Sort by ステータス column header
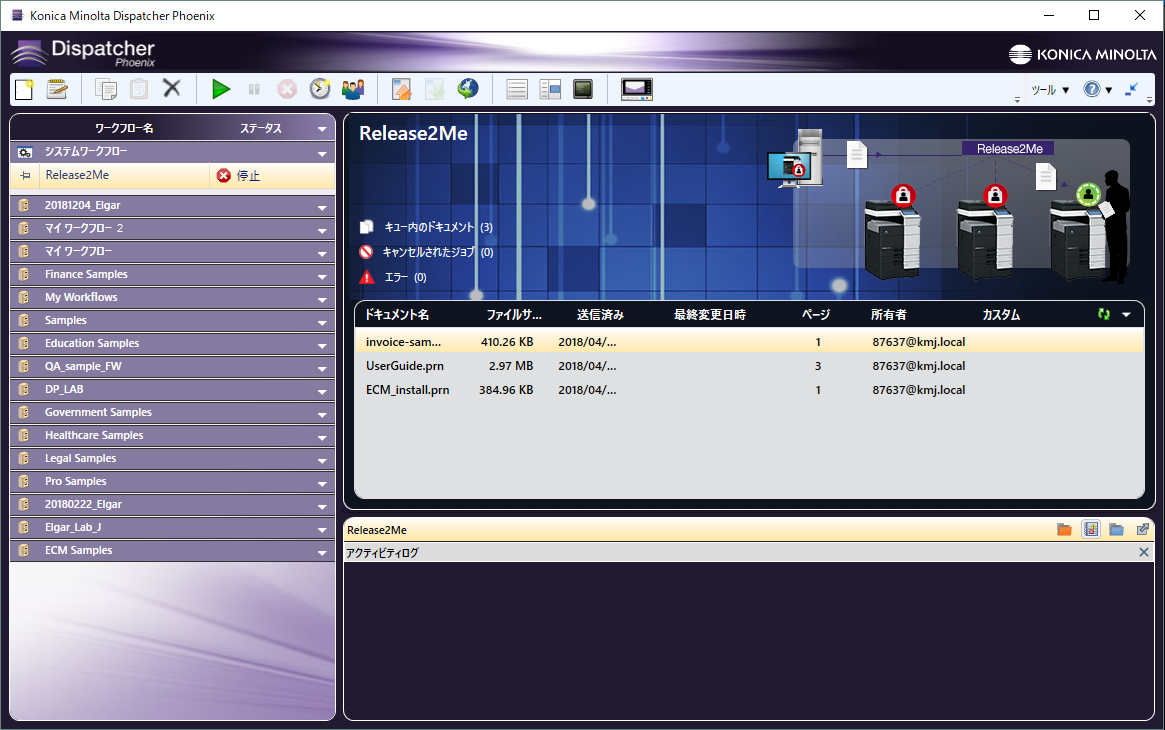Viewport: 1165px width, 730px height. [261, 128]
